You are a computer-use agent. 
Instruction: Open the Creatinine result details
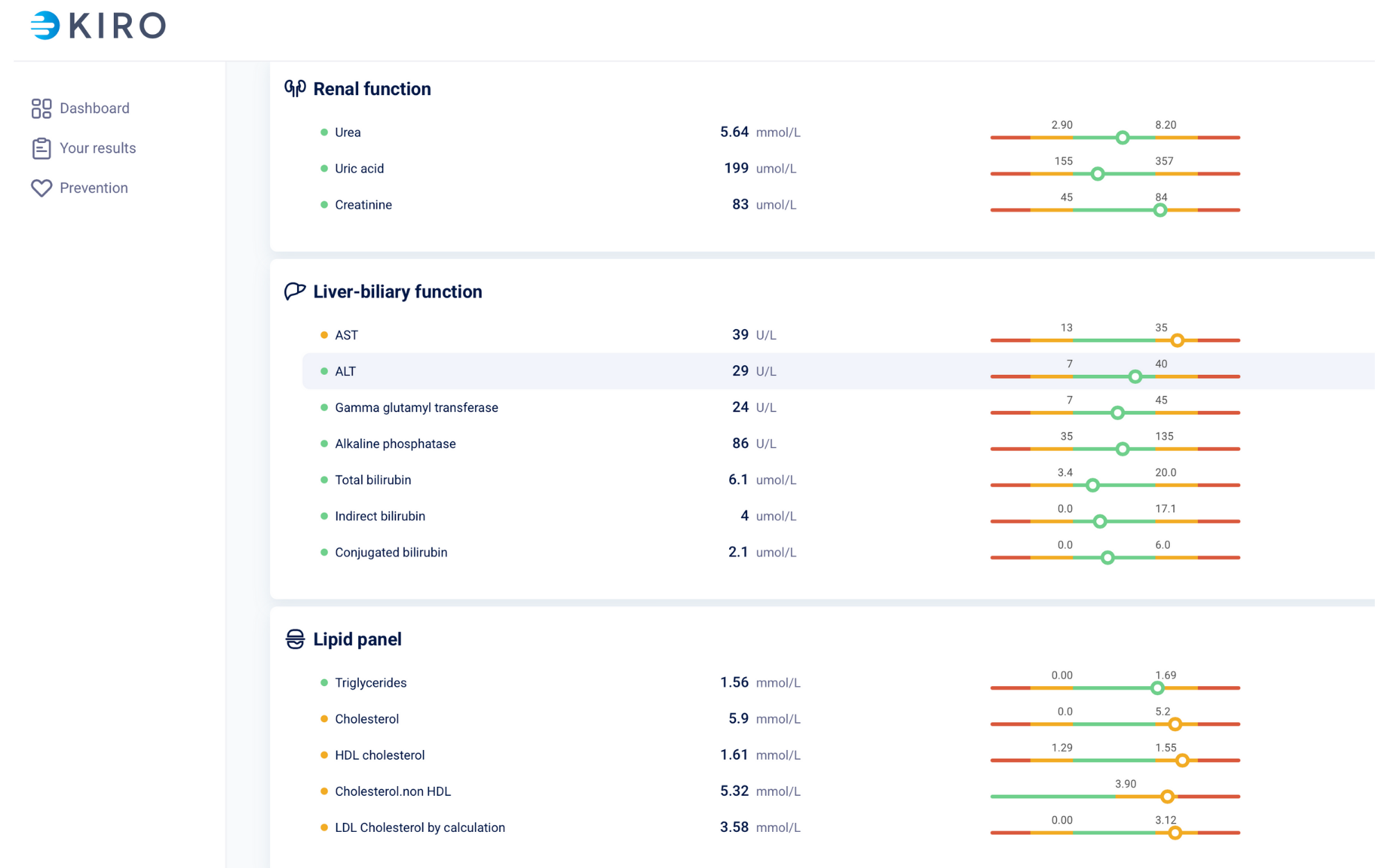[x=363, y=205]
